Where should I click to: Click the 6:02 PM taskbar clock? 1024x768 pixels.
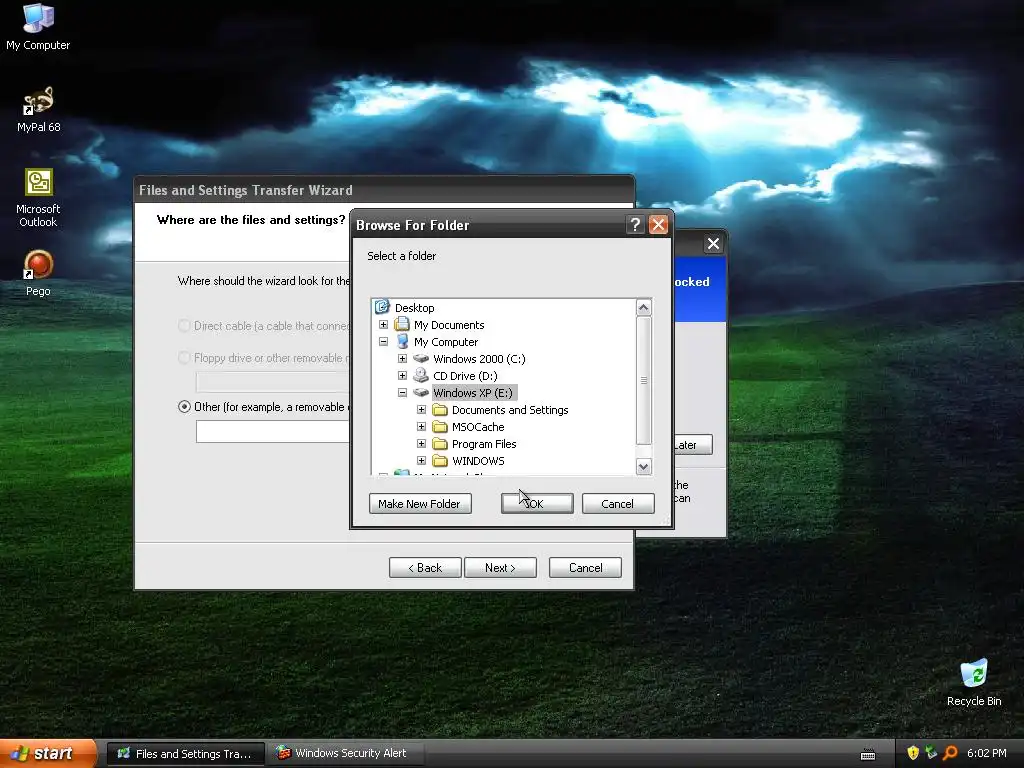coord(986,753)
